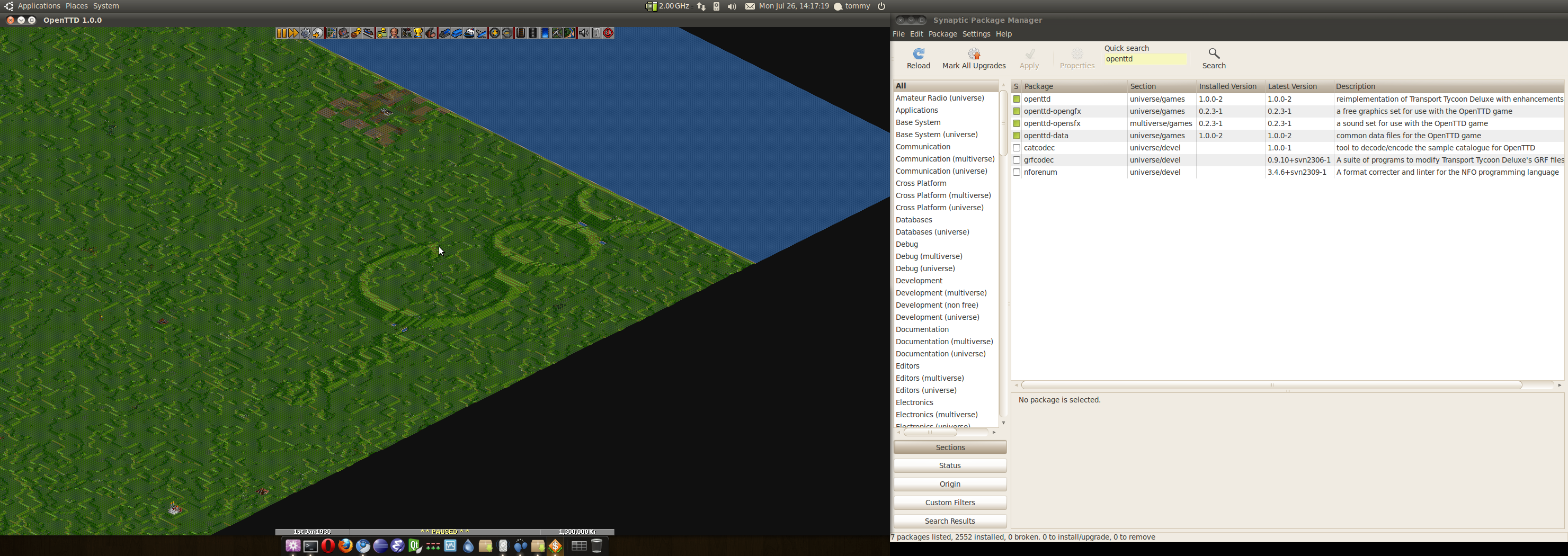The image size is (1568, 556).
Task: Open league table trophy icon in OpenTTD
Action: (418, 33)
